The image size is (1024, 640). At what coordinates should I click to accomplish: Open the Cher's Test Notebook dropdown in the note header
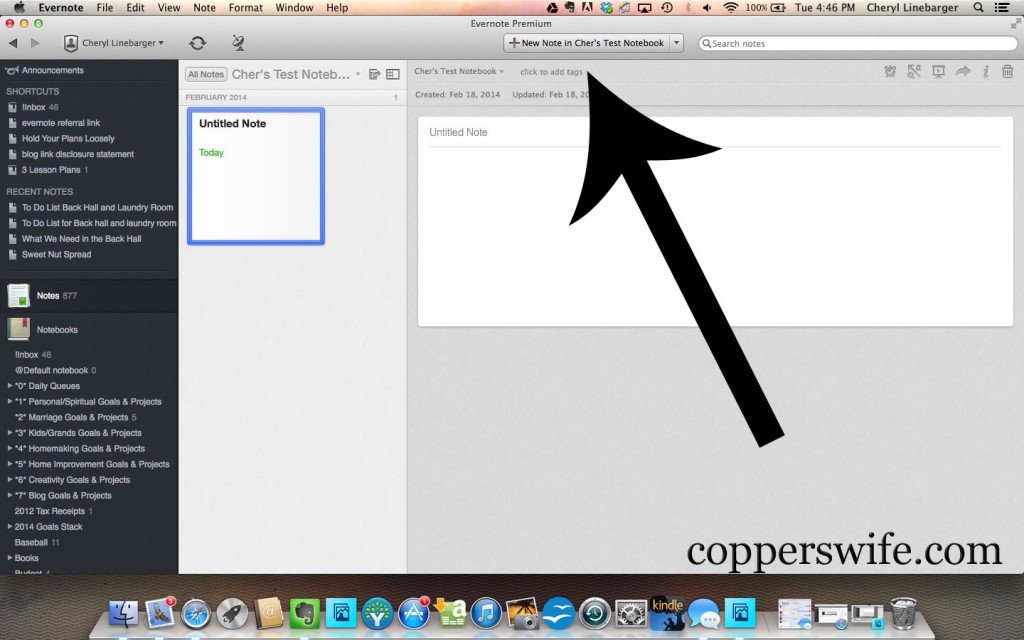(459, 71)
